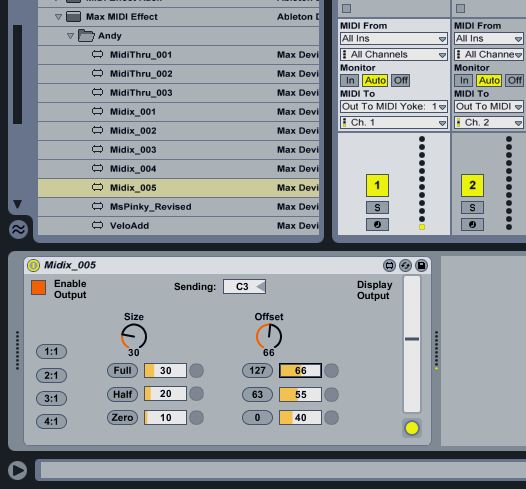Click the Max device icon beside VeloAdd
This screenshot has width=526, height=489.
point(97,225)
